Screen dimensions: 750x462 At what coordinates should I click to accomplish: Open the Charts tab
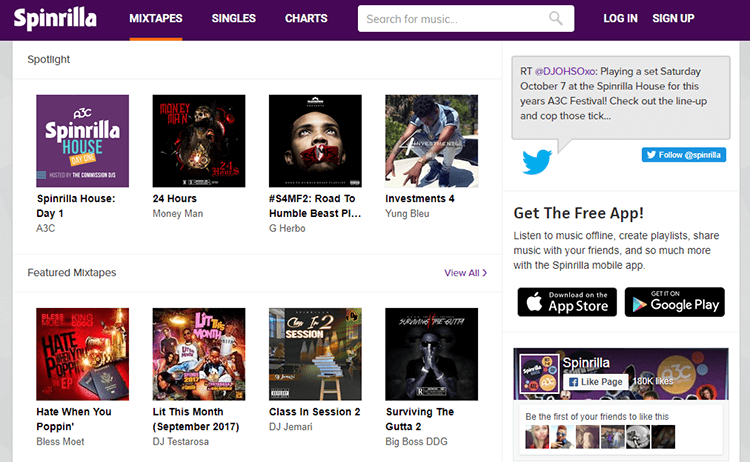306,19
